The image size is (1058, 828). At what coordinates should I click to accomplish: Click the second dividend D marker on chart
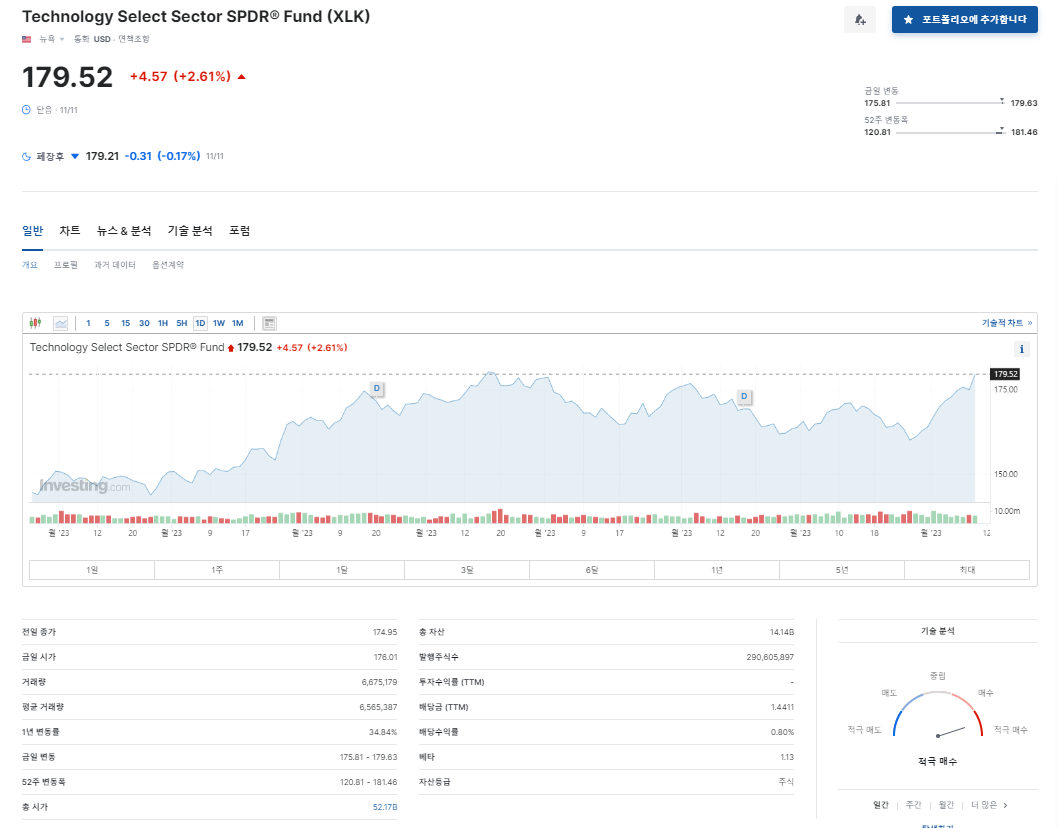[x=744, y=397]
